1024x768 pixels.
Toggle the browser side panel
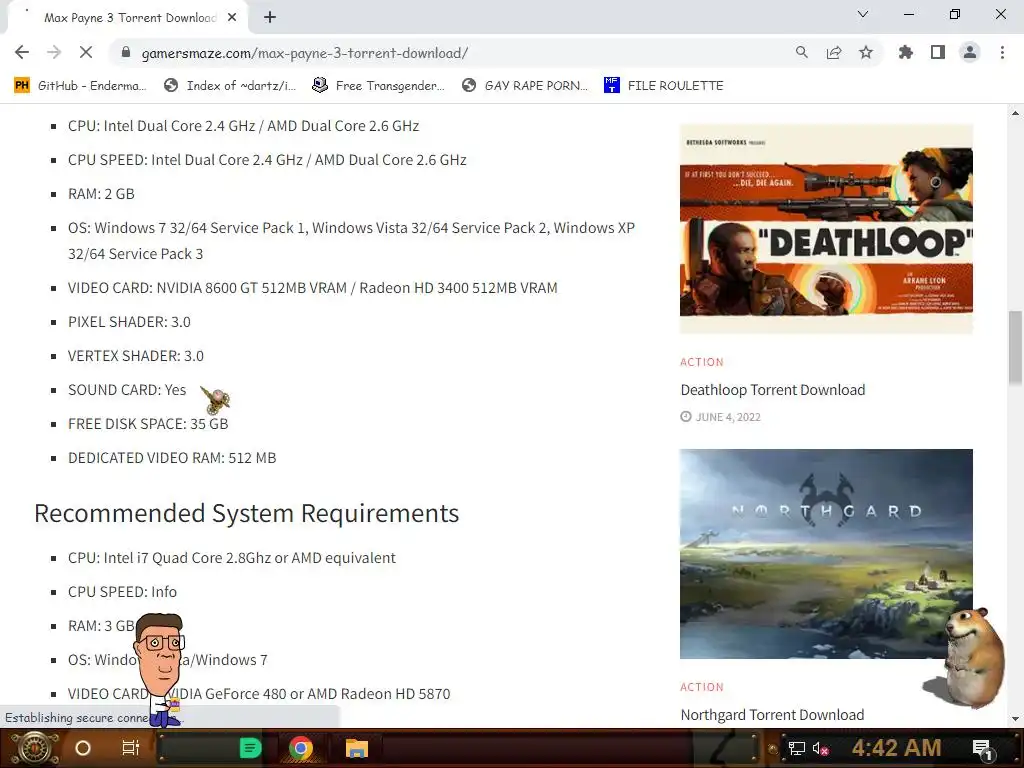point(938,53)
